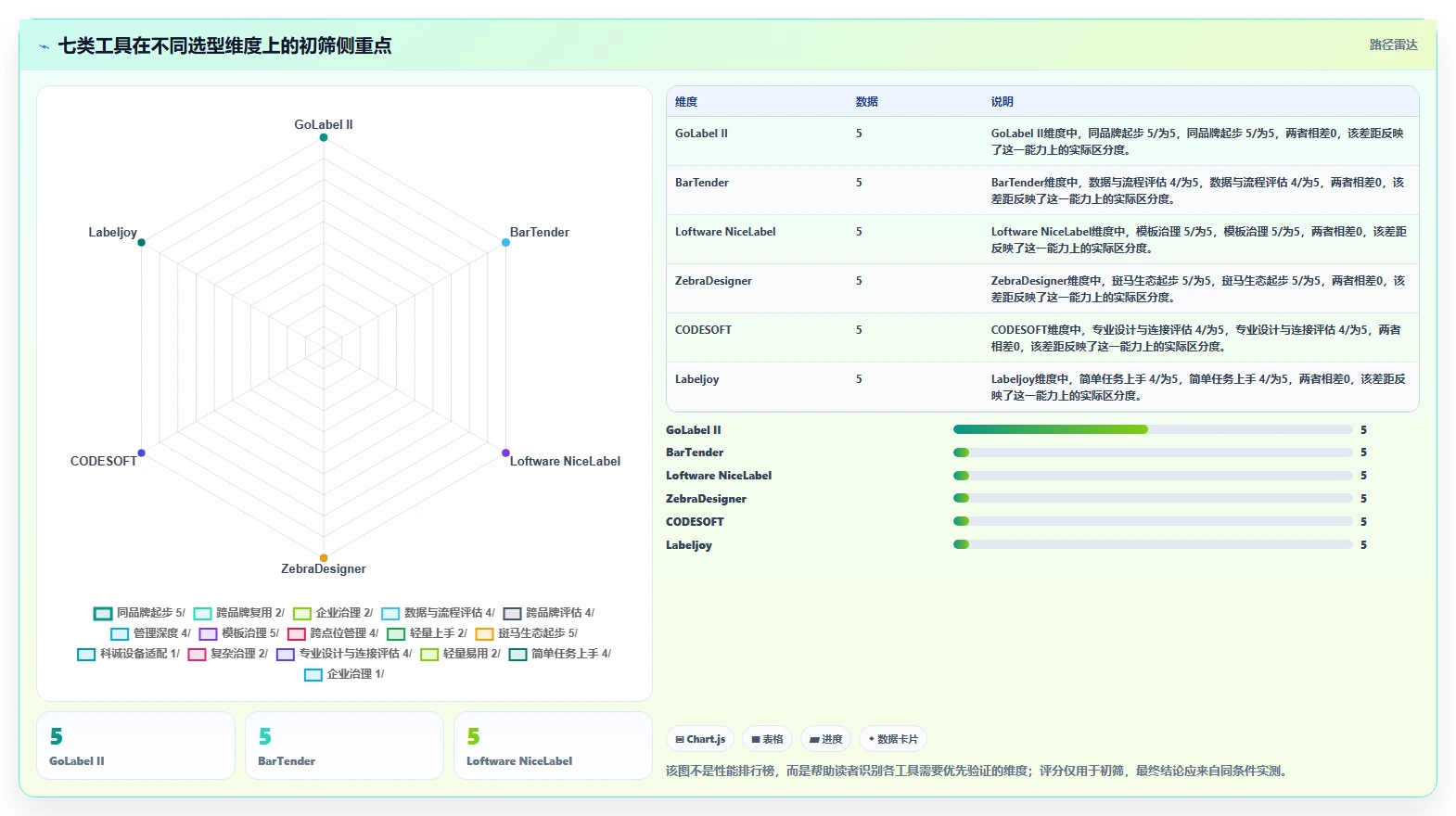
Task: Toggle the 管理深度 4/ legend series
Action: pos(150,633)
